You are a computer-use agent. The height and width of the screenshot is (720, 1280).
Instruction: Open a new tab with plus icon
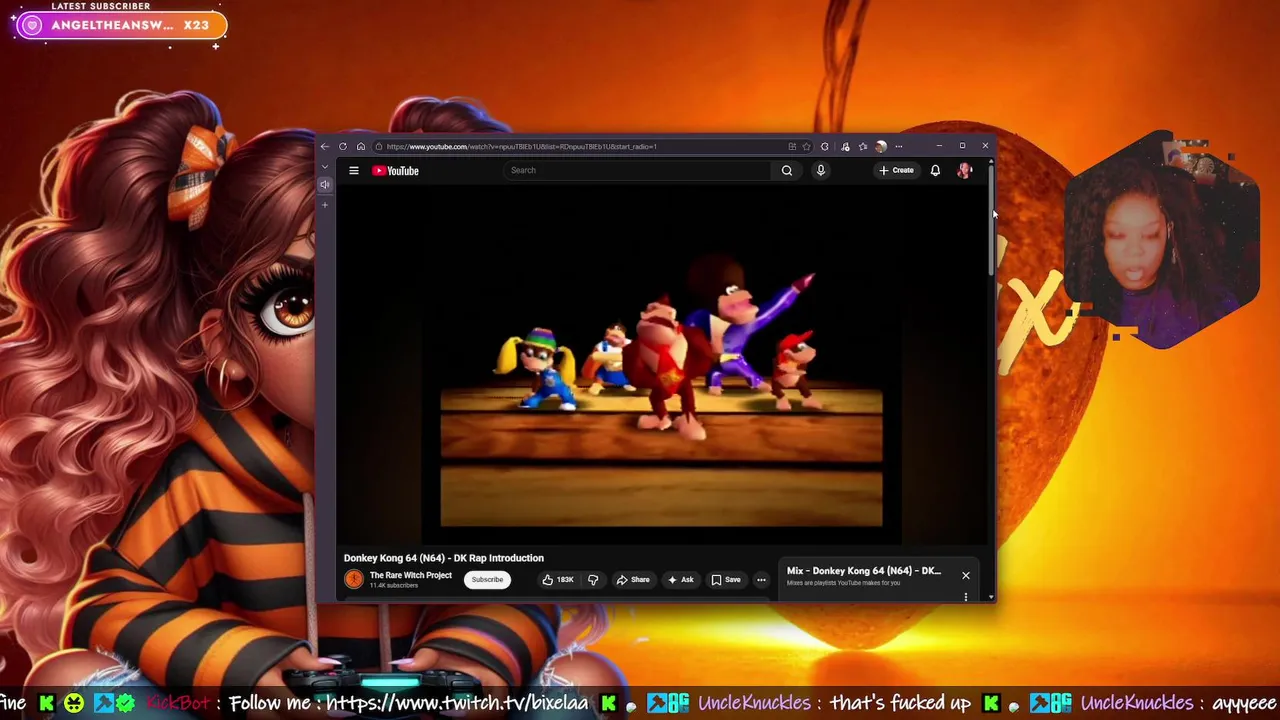[x=325, y=205]
